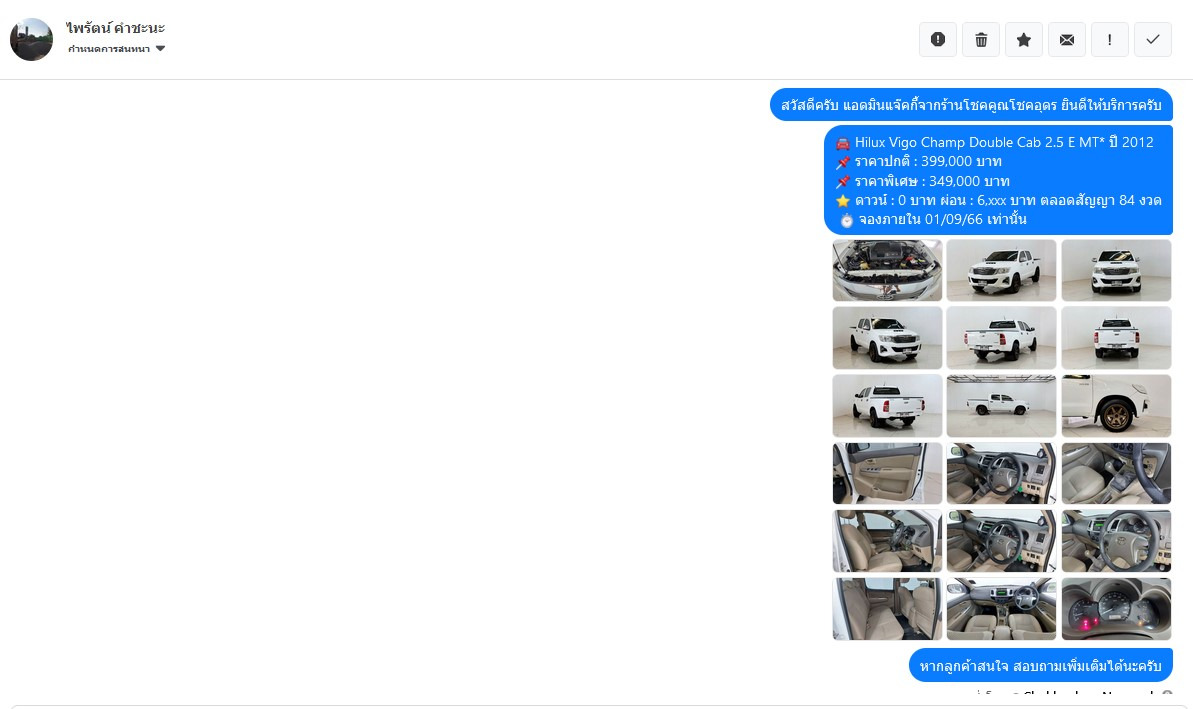Select the last message asking for more inquiries
Image resolution: width=1193 pixels, height=709 pixels.
(x=1041, y=666)
